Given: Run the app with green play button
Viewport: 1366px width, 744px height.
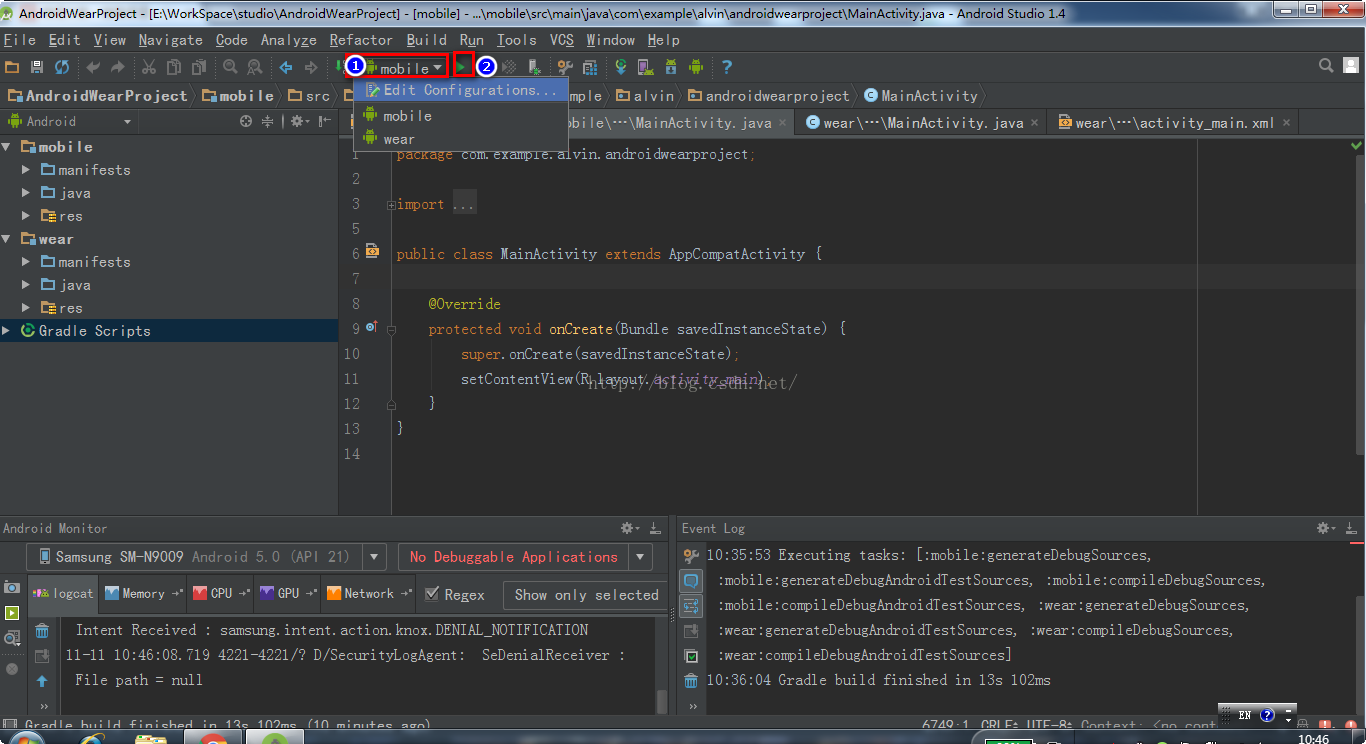Looking at the screenshot, I should pos(462,67).
